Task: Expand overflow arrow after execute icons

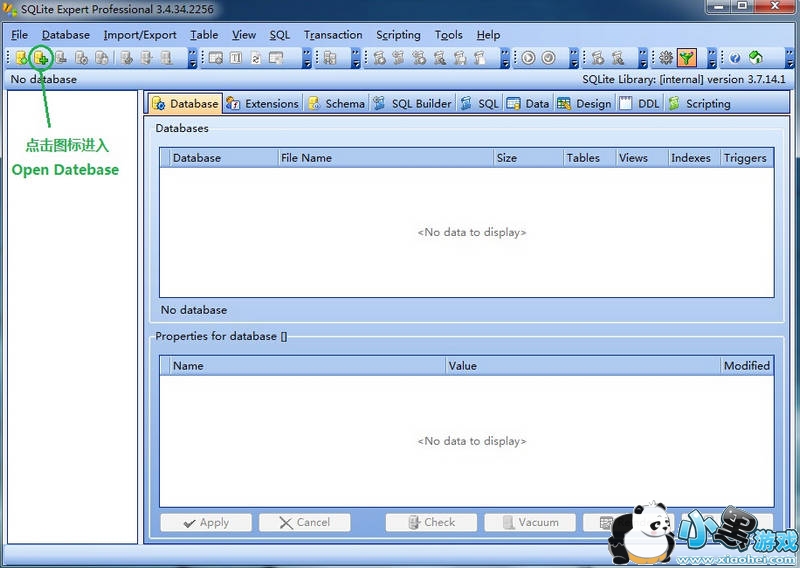Action: tap(574, 59)
